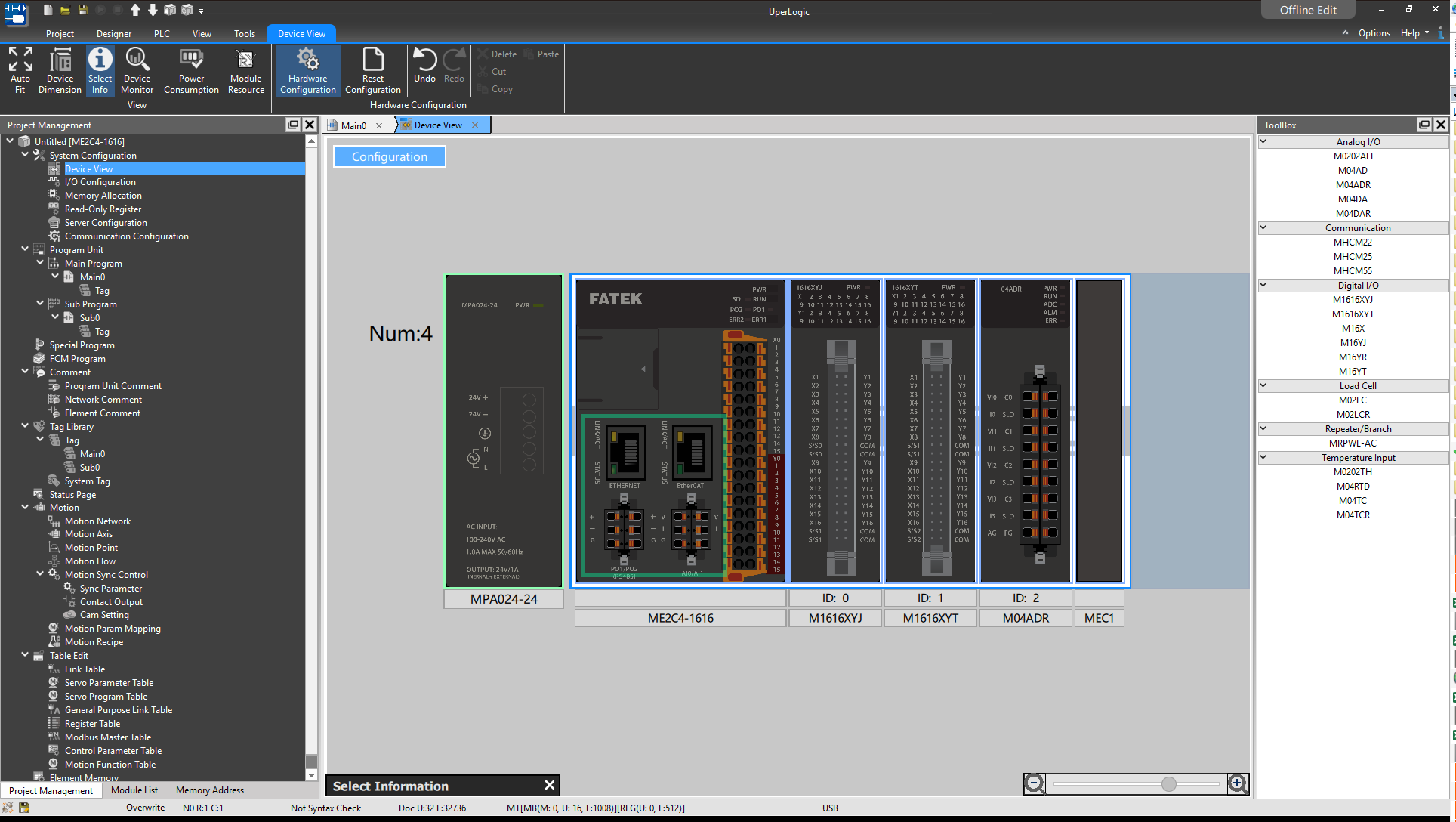The image size is (1456, 822).
Task: Toggle Device Dimension display
Action: pos(60,70)
